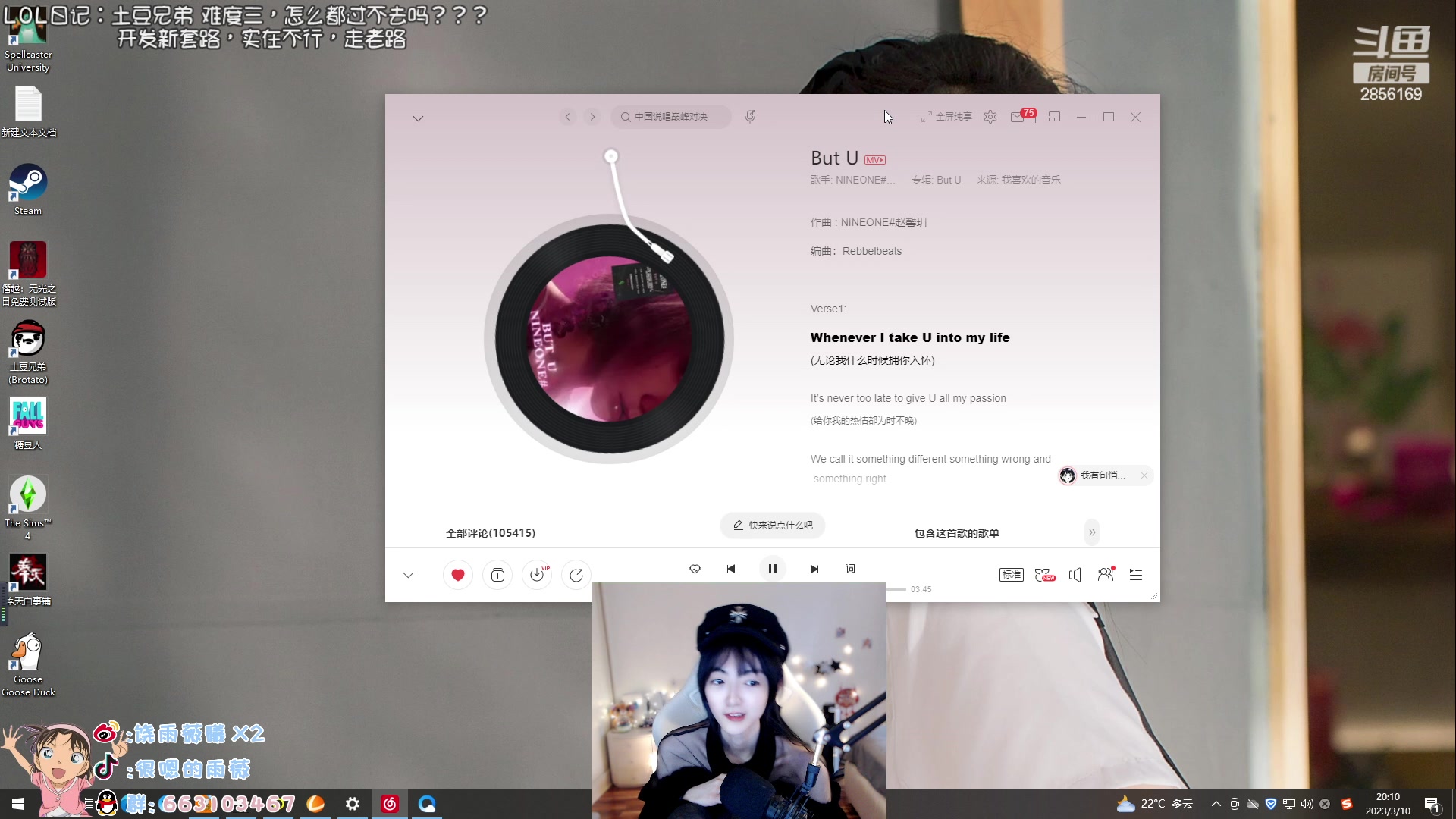Go back with the left arrow button
The height and width of the screenshot is (819, 1456).
pos(567,117)
